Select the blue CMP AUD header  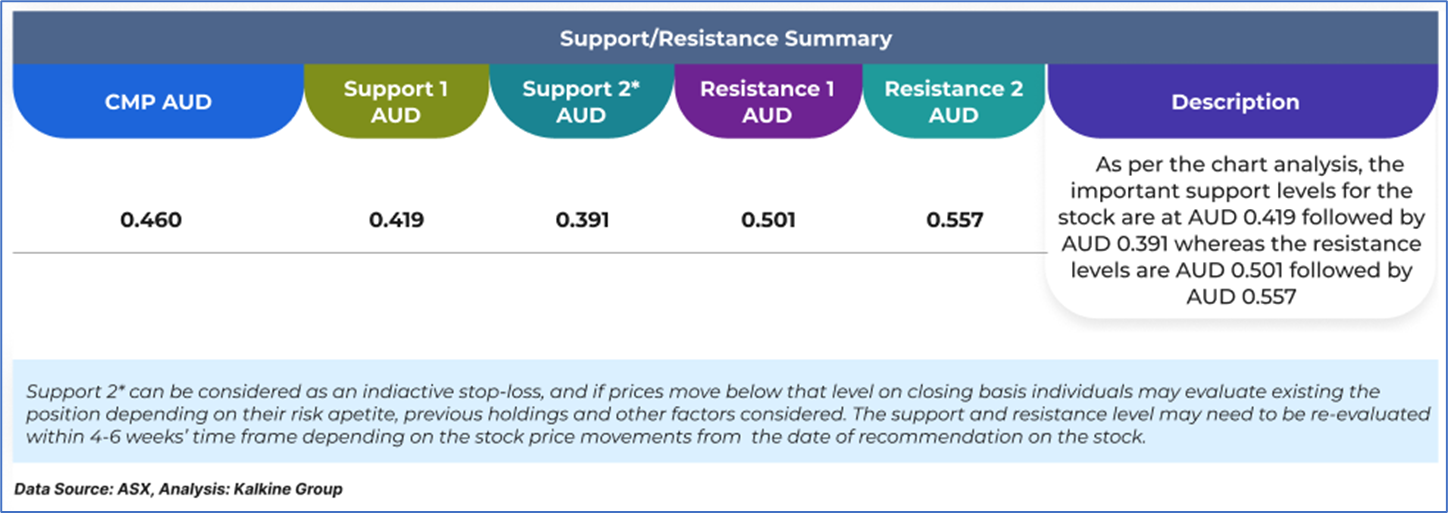158,101
